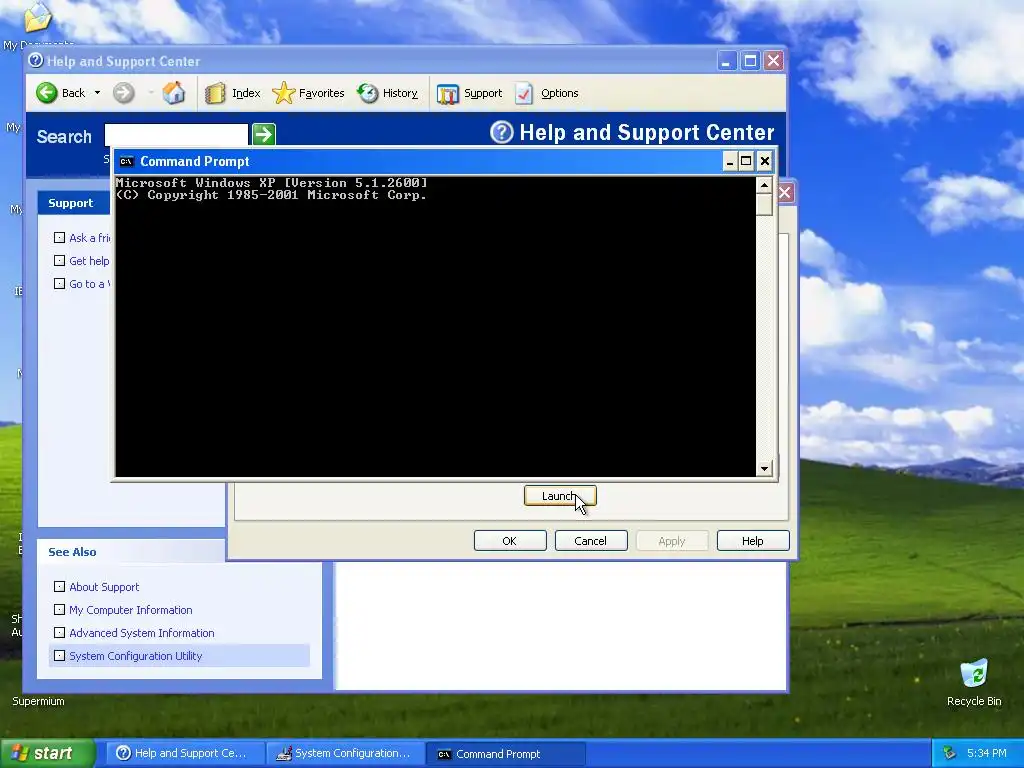Click the Command Prompt title bar icon
The image size is (1024, 768).
[x=127, y=161]
